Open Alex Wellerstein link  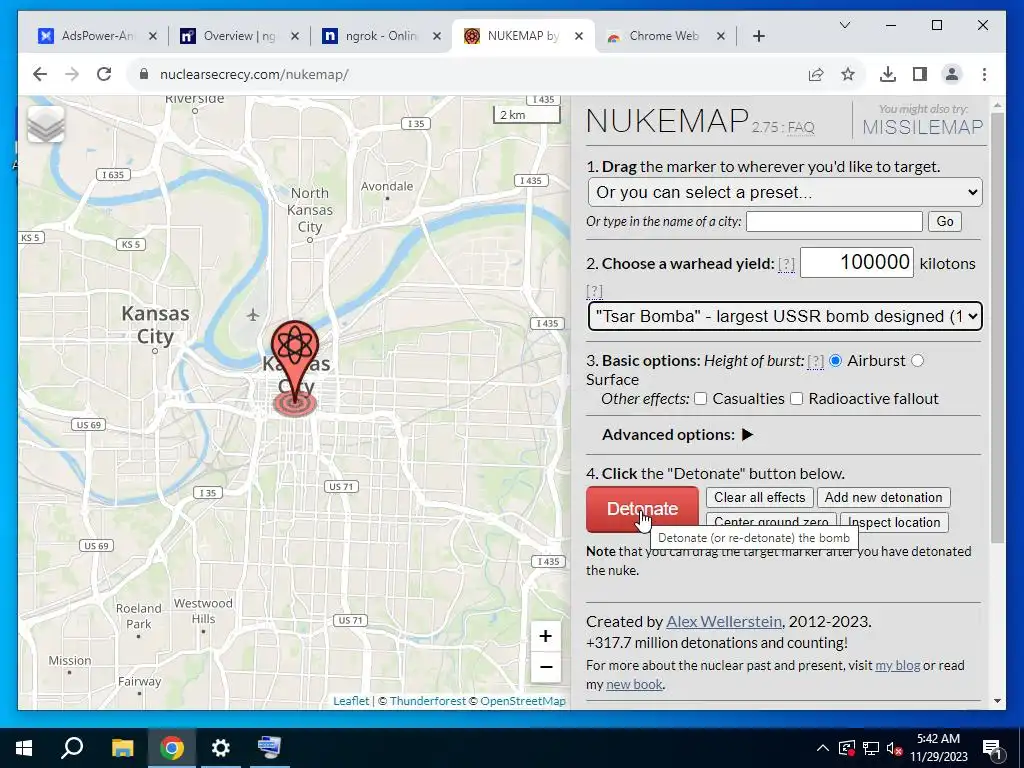(x=724, y=622)
